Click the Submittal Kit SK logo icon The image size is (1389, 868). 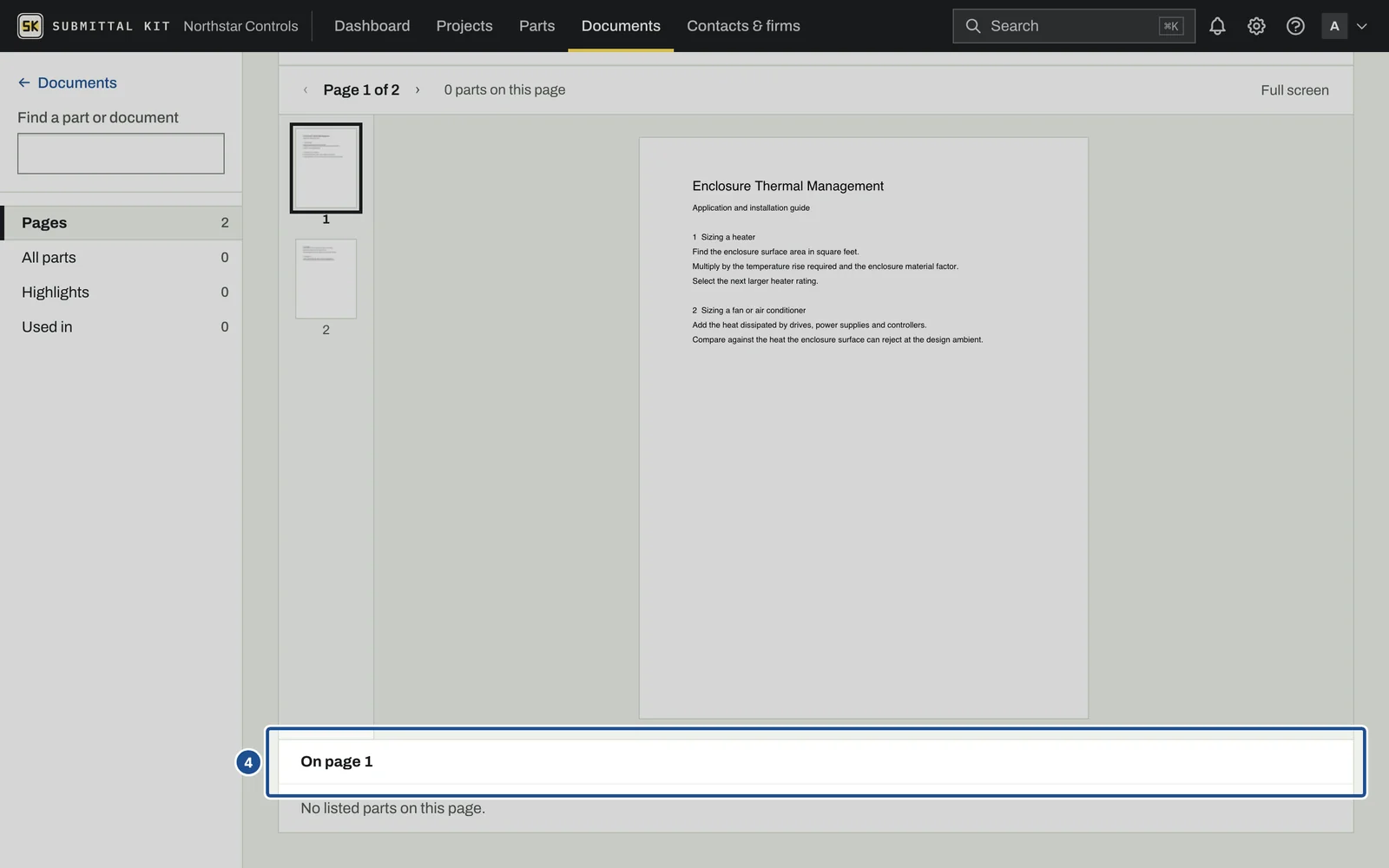(x=30, y=26)
